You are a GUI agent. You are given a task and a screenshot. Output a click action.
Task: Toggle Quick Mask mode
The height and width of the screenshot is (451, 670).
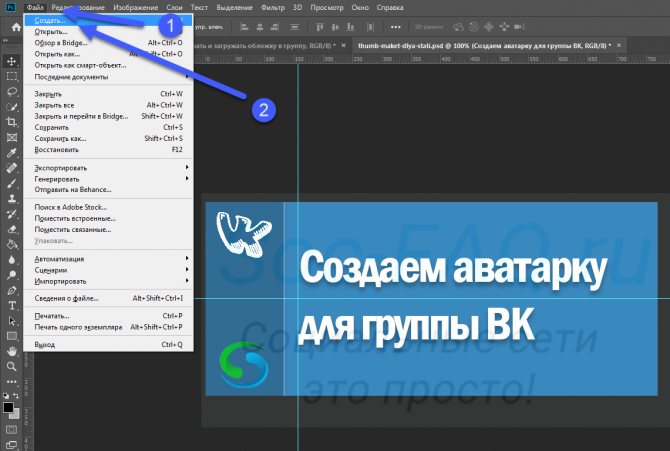coord(12,429)
